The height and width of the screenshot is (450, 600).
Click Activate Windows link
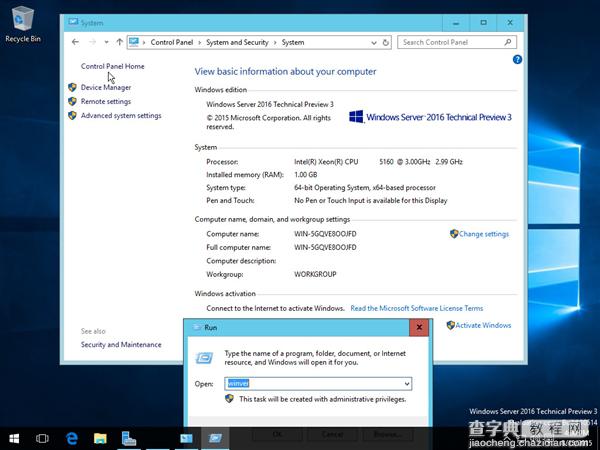483,325
